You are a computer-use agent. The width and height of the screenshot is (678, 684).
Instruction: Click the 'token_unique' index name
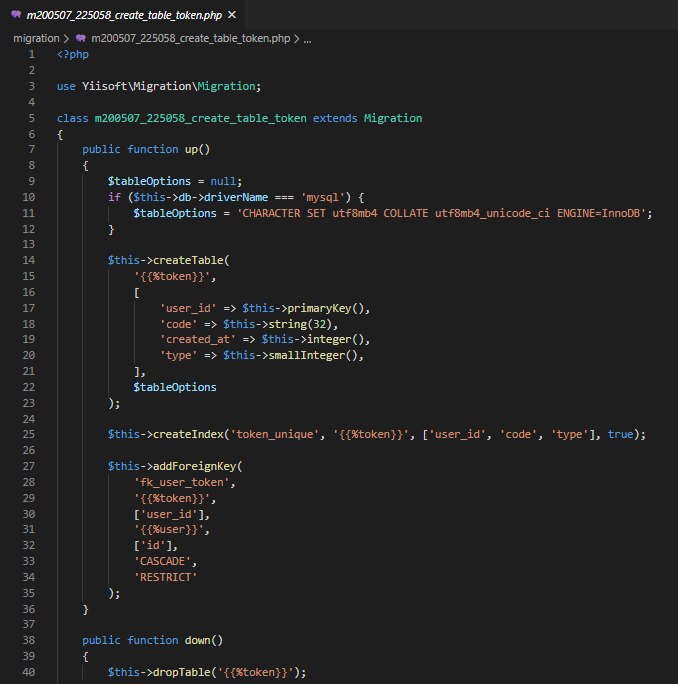[x=274, y=434]
